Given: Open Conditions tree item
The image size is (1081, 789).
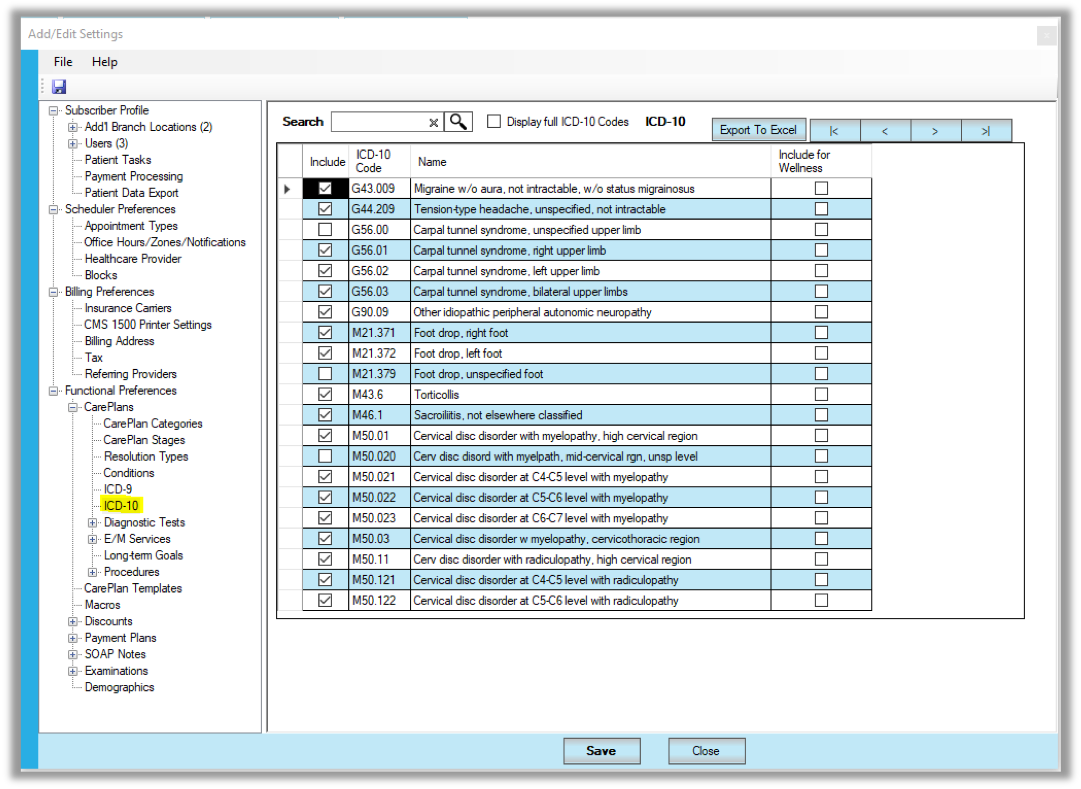Looking at the screenshot, I should [129, 473].
